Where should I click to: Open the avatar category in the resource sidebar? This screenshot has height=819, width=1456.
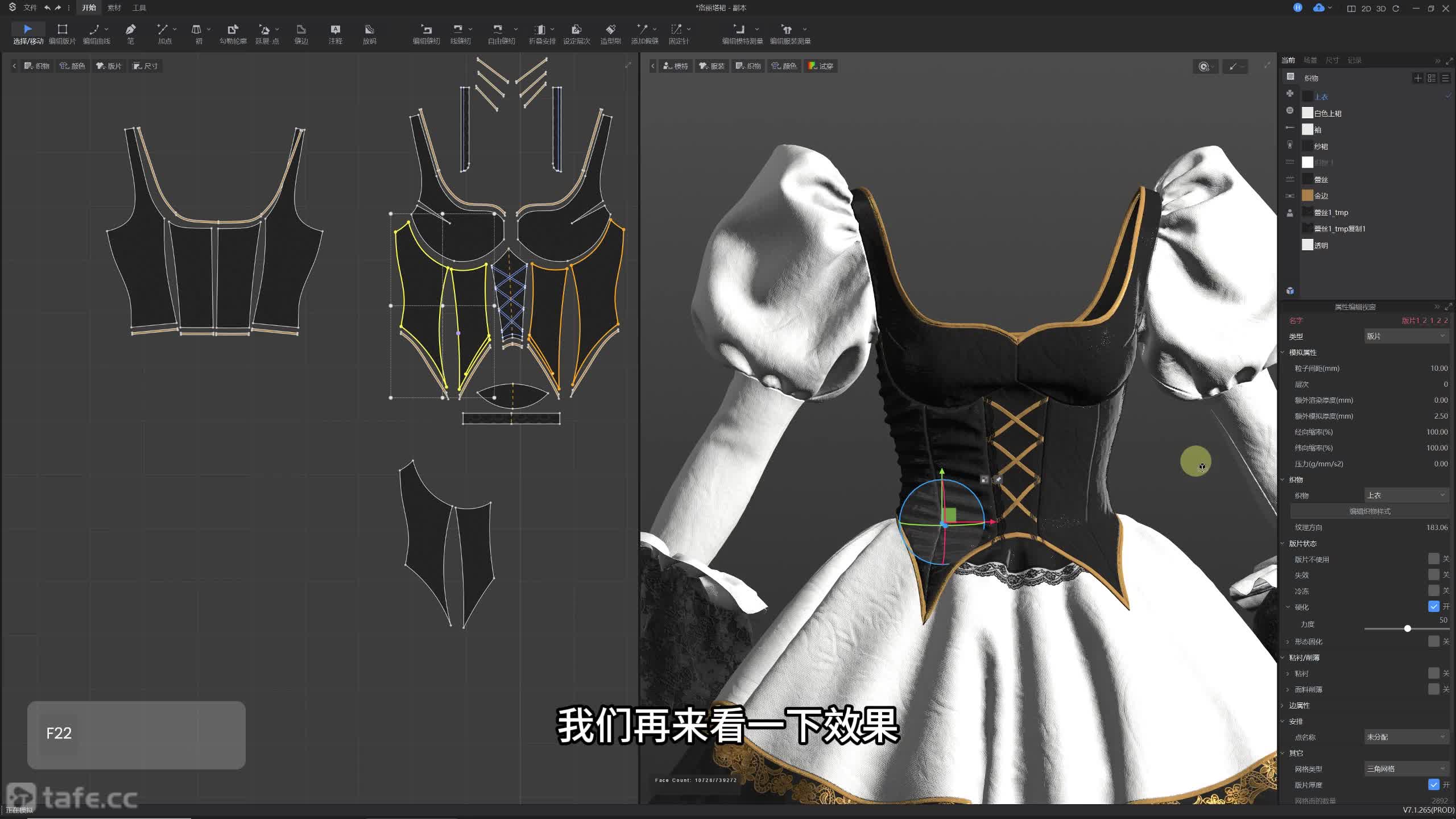coord(1290,213)
